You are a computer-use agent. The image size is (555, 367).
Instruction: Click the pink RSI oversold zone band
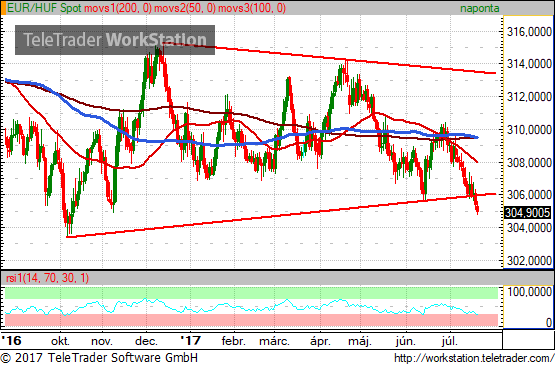(251, 320)
